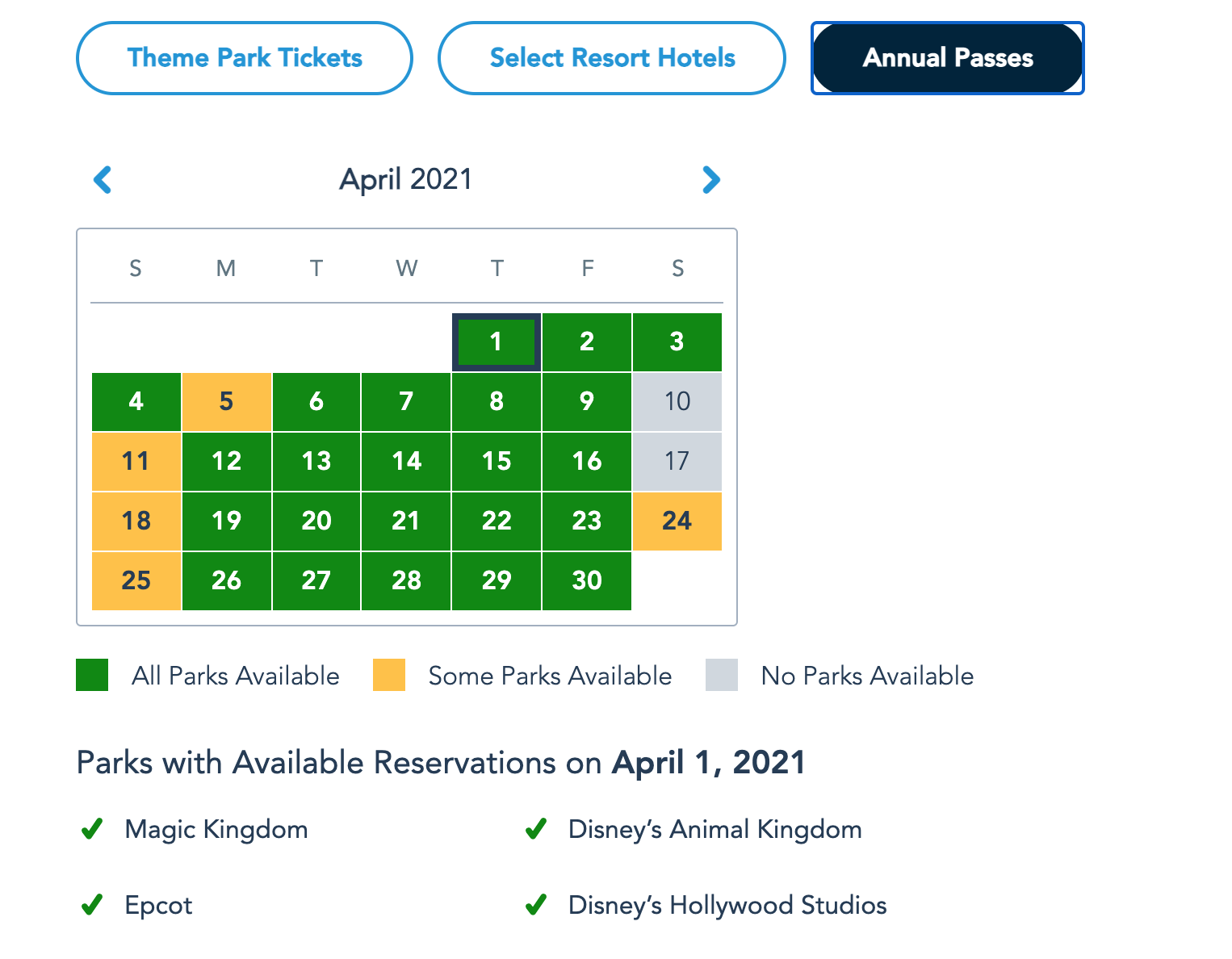The image size is (1232, 959).
Task: Pick April 18 on the calendar
Action: (136, 521)
